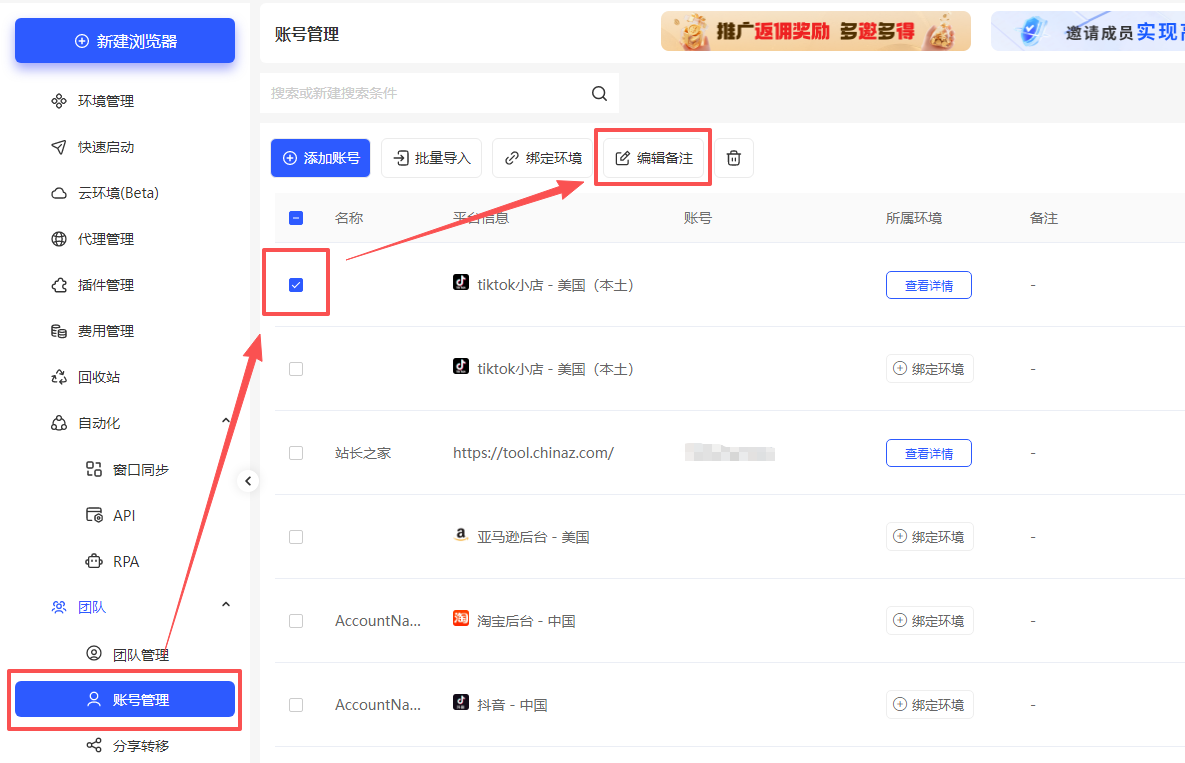Open 查看详情 for 站长之家
This screenshot has height=763, width=1185.
(928, 452)
